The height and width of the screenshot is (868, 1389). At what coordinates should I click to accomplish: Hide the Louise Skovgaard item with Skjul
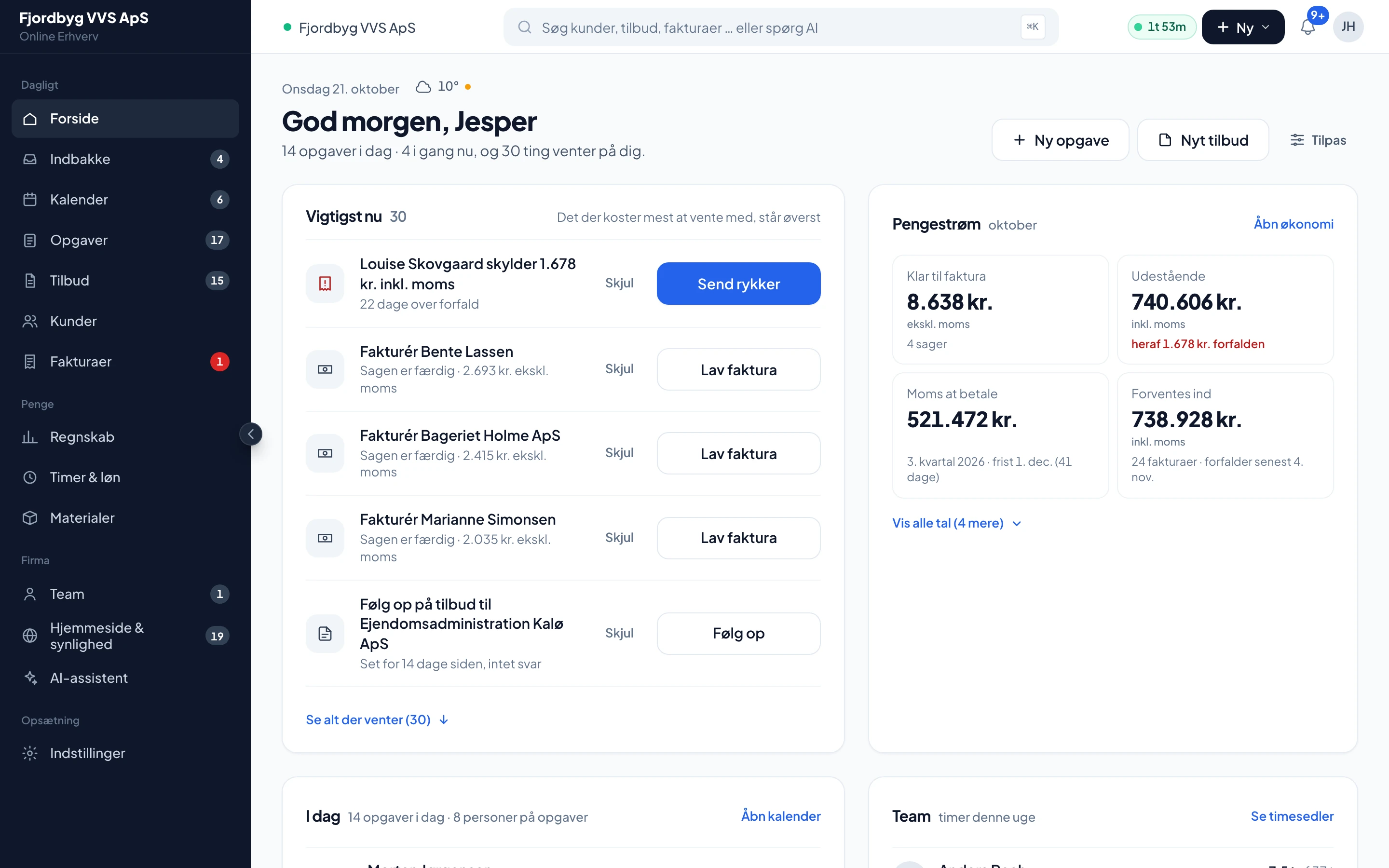tap(619, 283)
